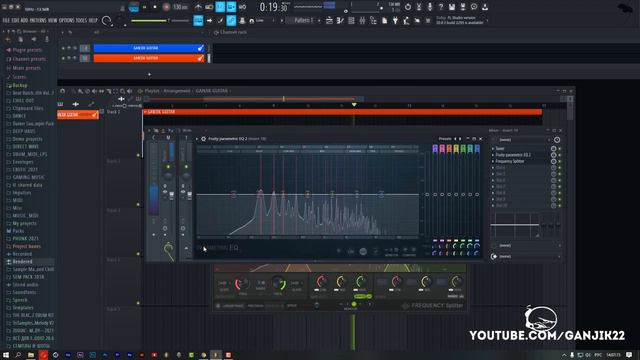640x360 pixels.
Task: Expand the Slot 4 arrow menu in the mixer
Action: click(x=493, y=168)
